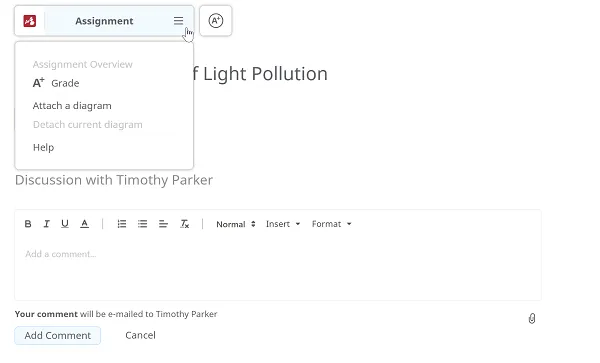Click Assignment Overview menu entry
This screenshot has height=363, width=600.
point(83,64)
